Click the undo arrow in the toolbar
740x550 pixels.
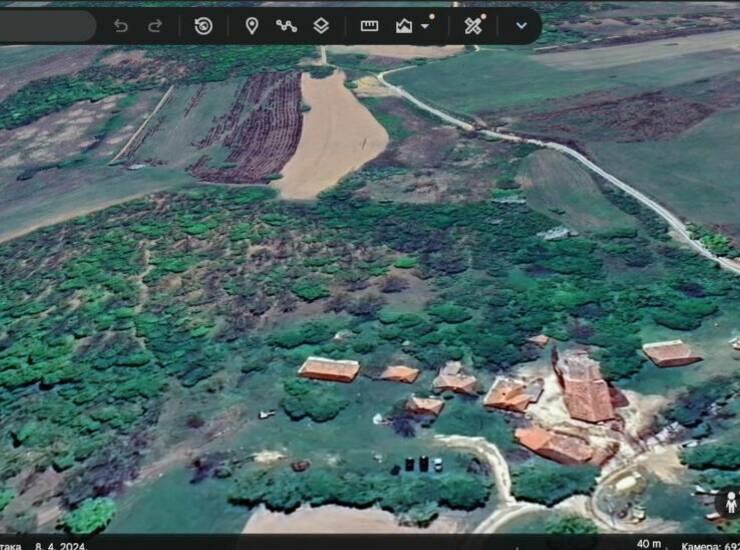[x=121, y=26]
